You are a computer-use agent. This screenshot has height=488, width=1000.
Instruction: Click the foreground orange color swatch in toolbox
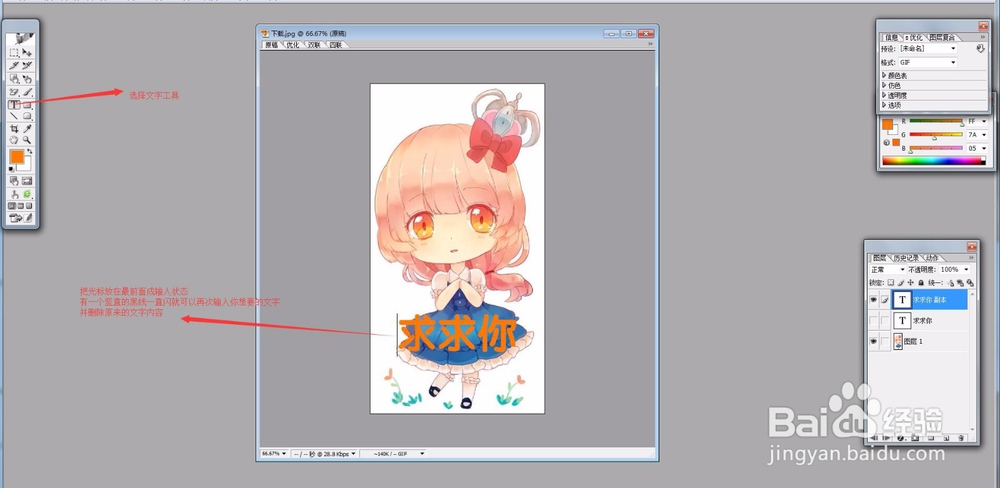(17, 157)
